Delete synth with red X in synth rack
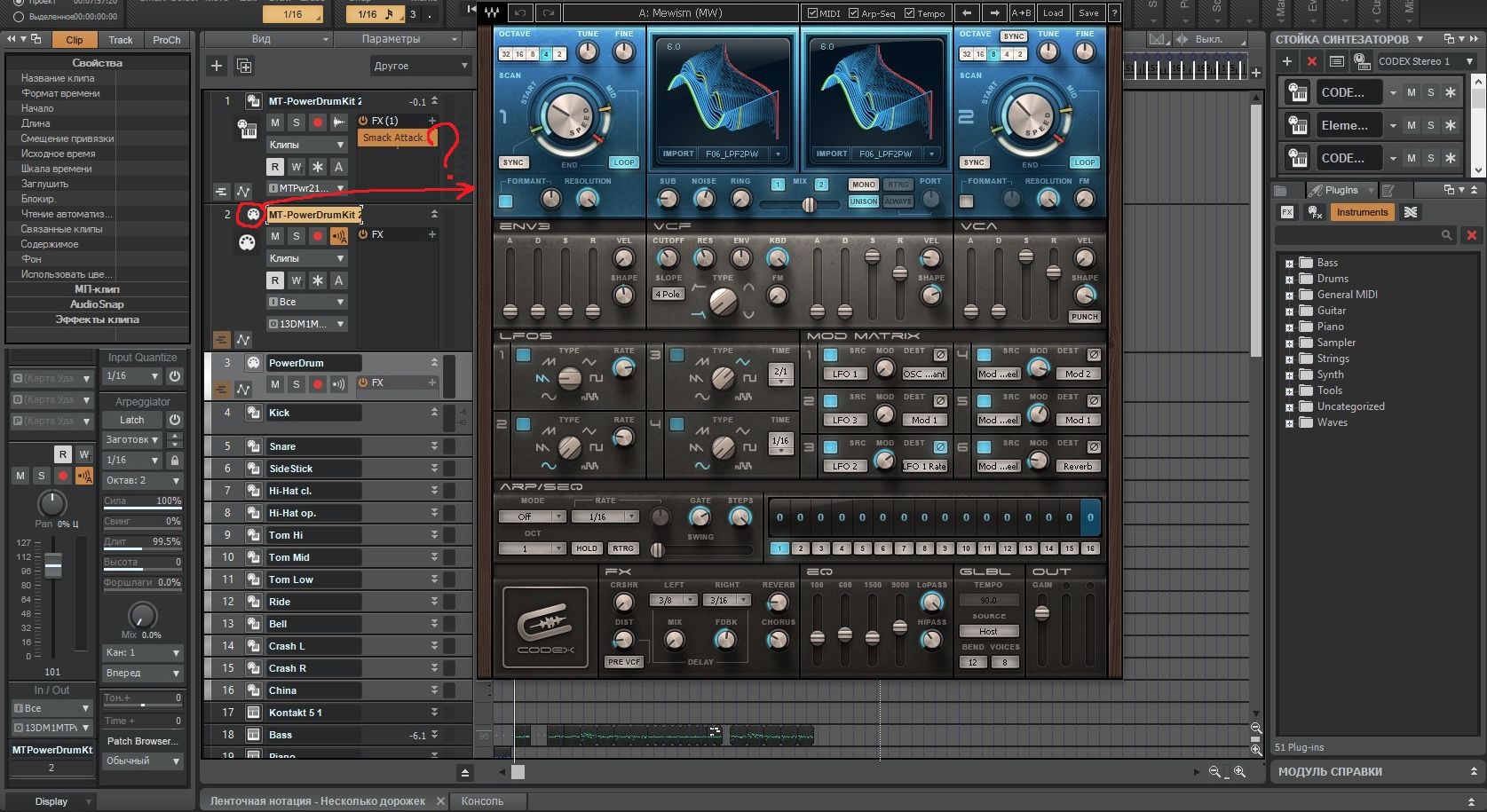This screenshot has width=1487, height=812. click(1312, 61)
